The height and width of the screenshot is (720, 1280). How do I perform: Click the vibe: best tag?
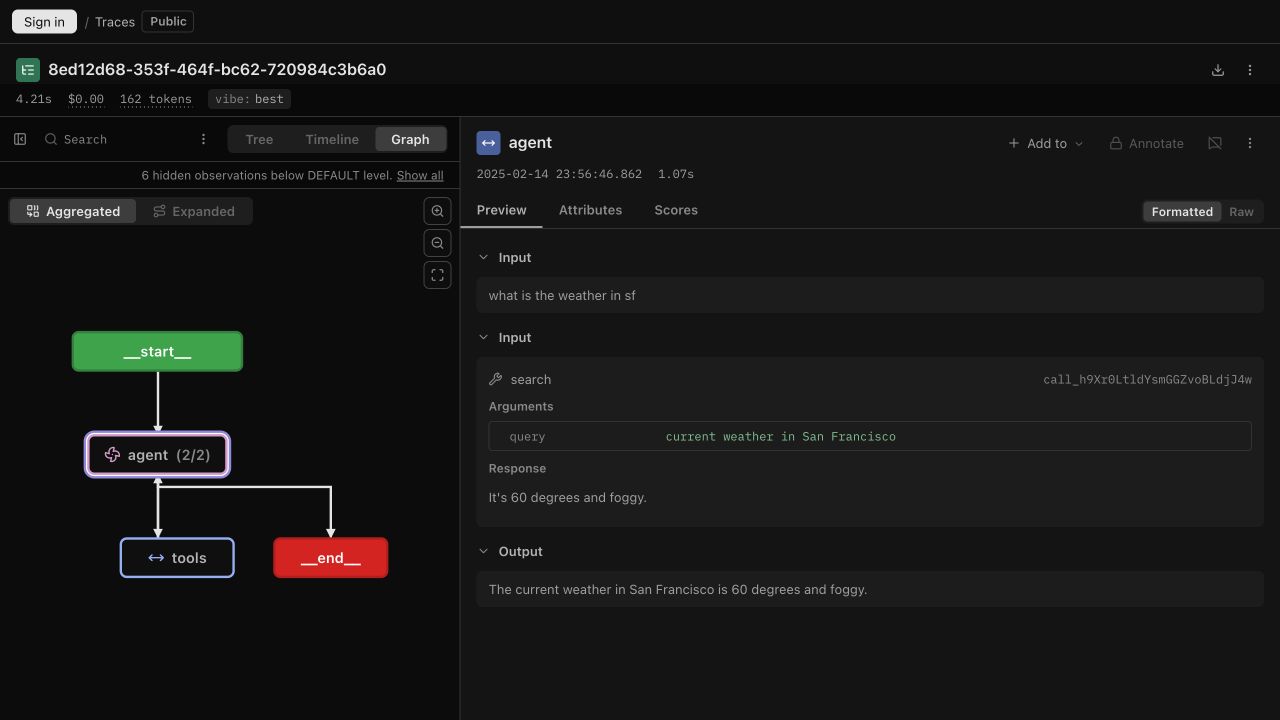(249, 99)
